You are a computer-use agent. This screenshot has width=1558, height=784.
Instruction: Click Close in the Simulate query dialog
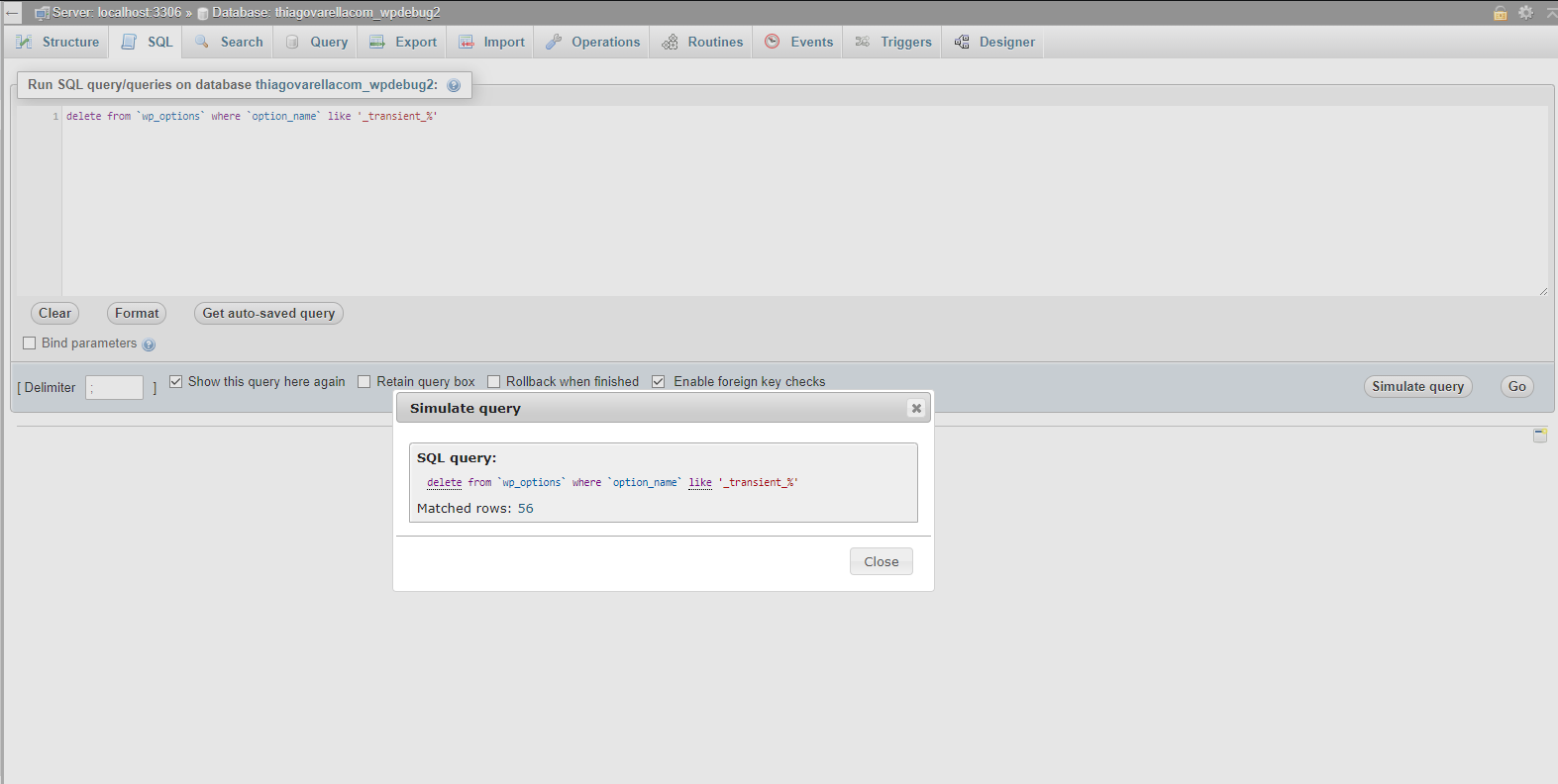point(882,561)
